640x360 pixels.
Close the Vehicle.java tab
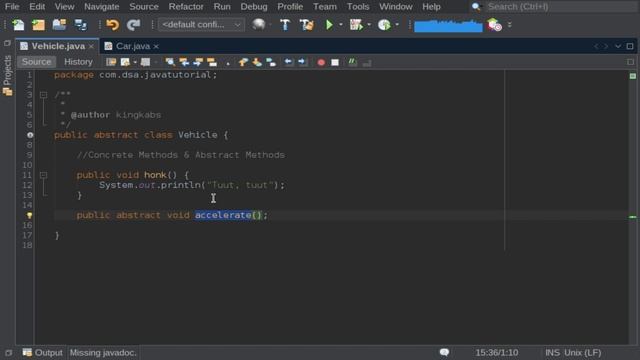click(x=91, y=47)
